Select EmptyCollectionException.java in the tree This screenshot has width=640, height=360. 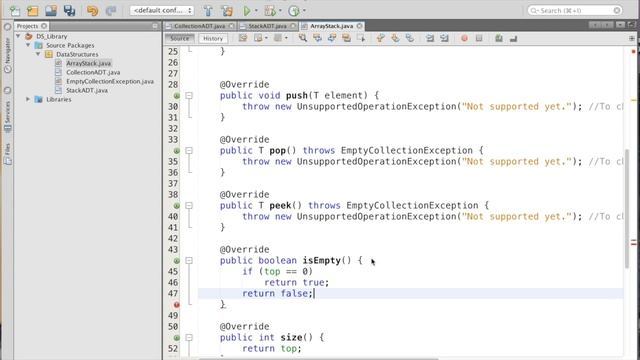[110, 81]
